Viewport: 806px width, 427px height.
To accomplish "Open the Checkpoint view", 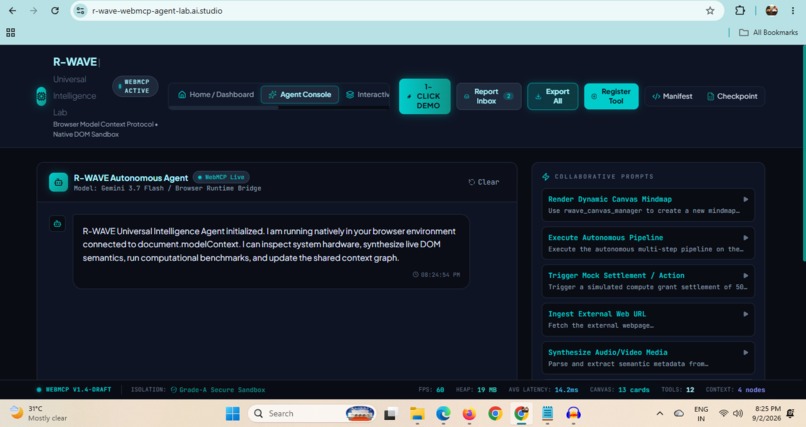I will tap(732, 96).
